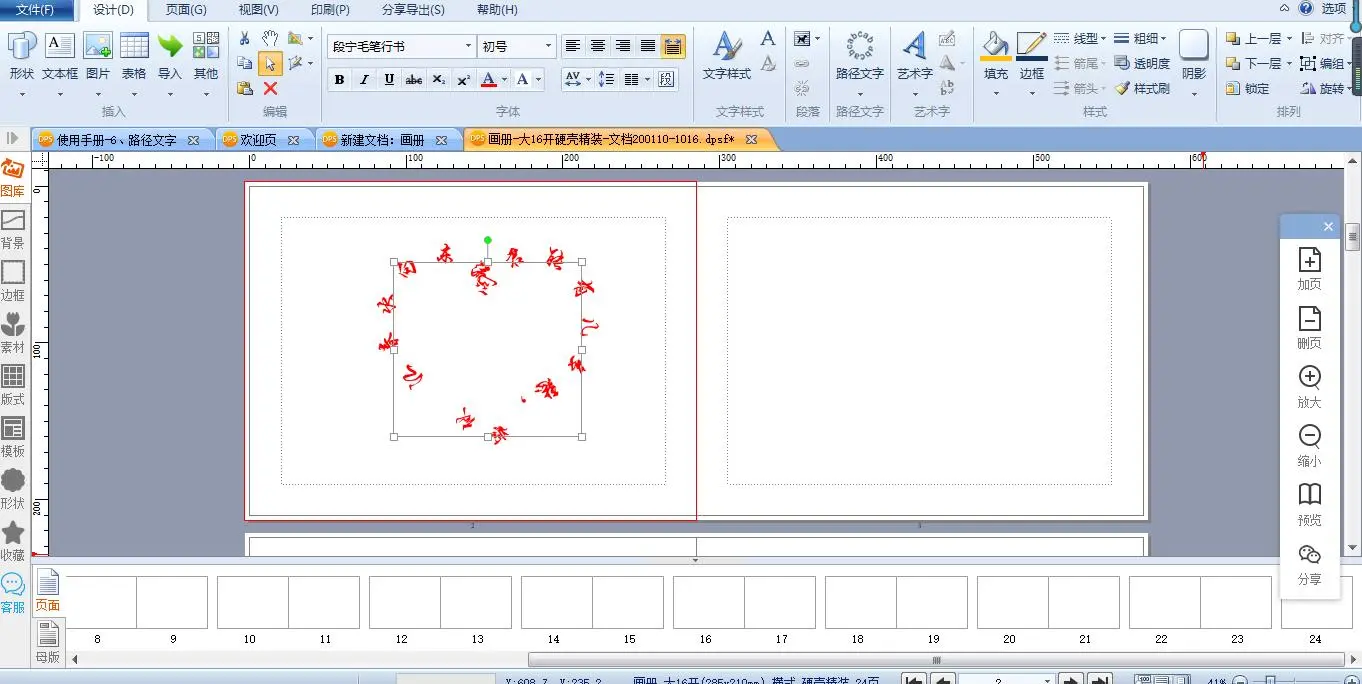This screenshot has height=684, width=1362.
Task: Toggle bold text formatting
Action: pyautogui.click(x=340, y=80)
